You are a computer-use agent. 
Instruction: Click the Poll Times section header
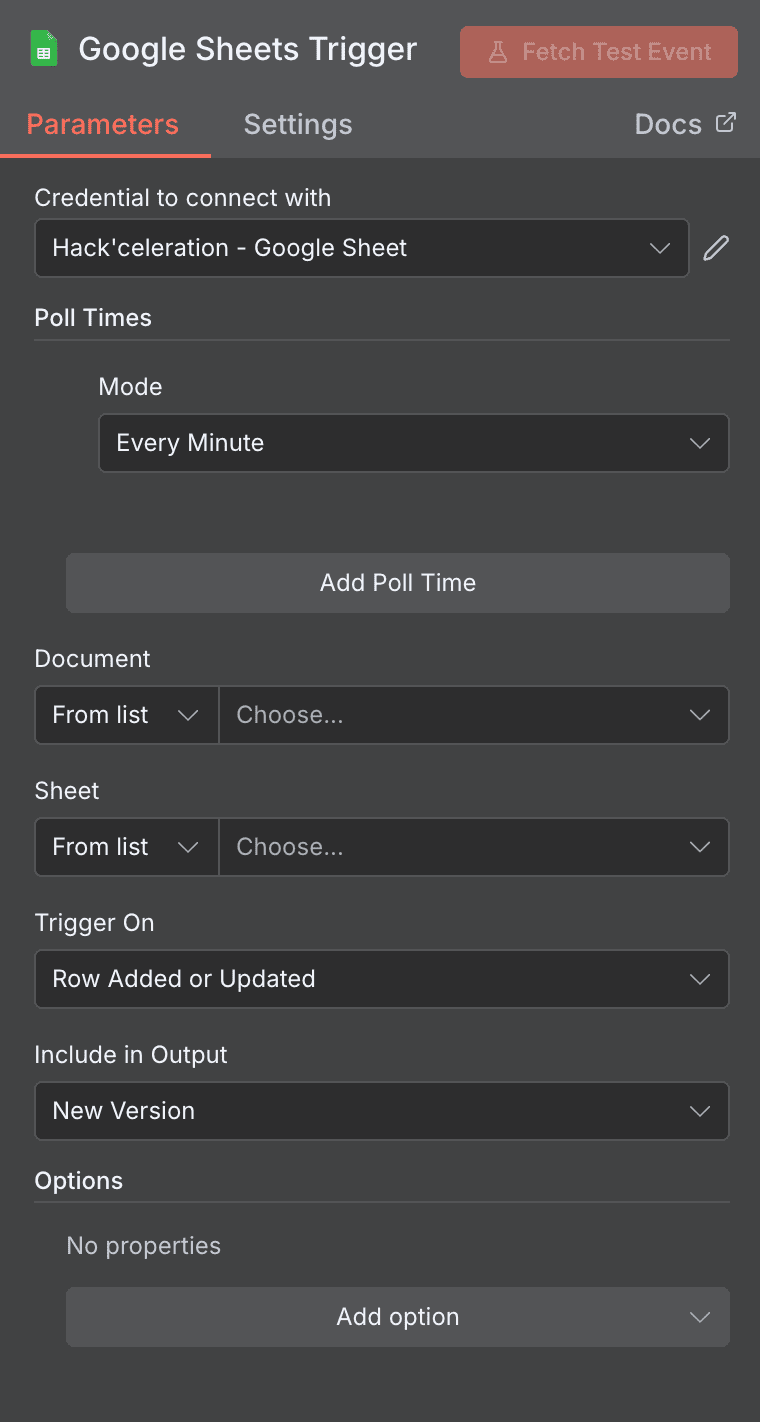point(93,317)
